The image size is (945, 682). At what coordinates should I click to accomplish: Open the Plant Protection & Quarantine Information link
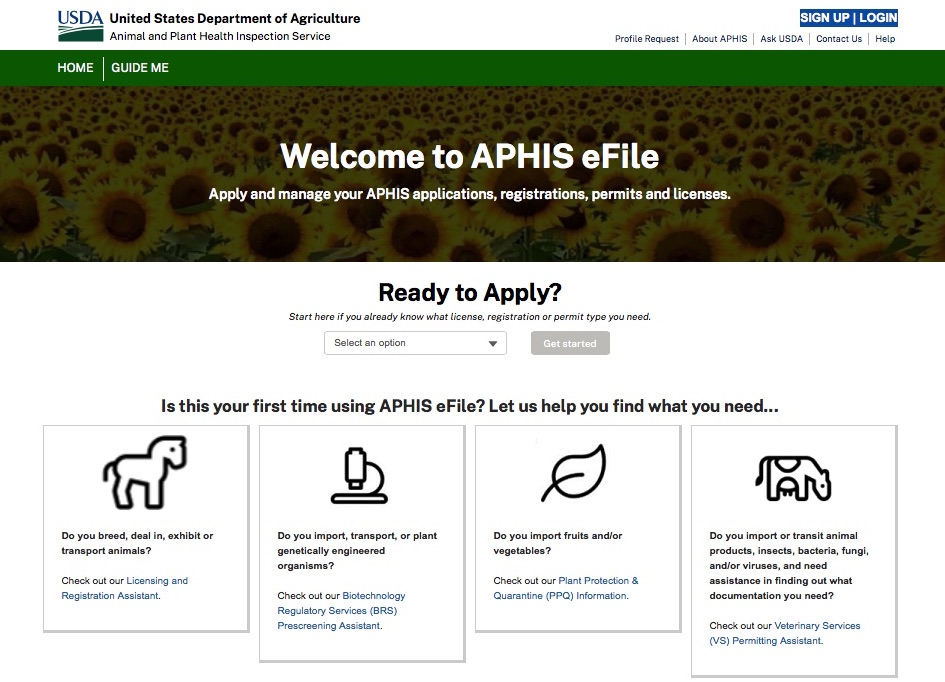tap(566, 588)
